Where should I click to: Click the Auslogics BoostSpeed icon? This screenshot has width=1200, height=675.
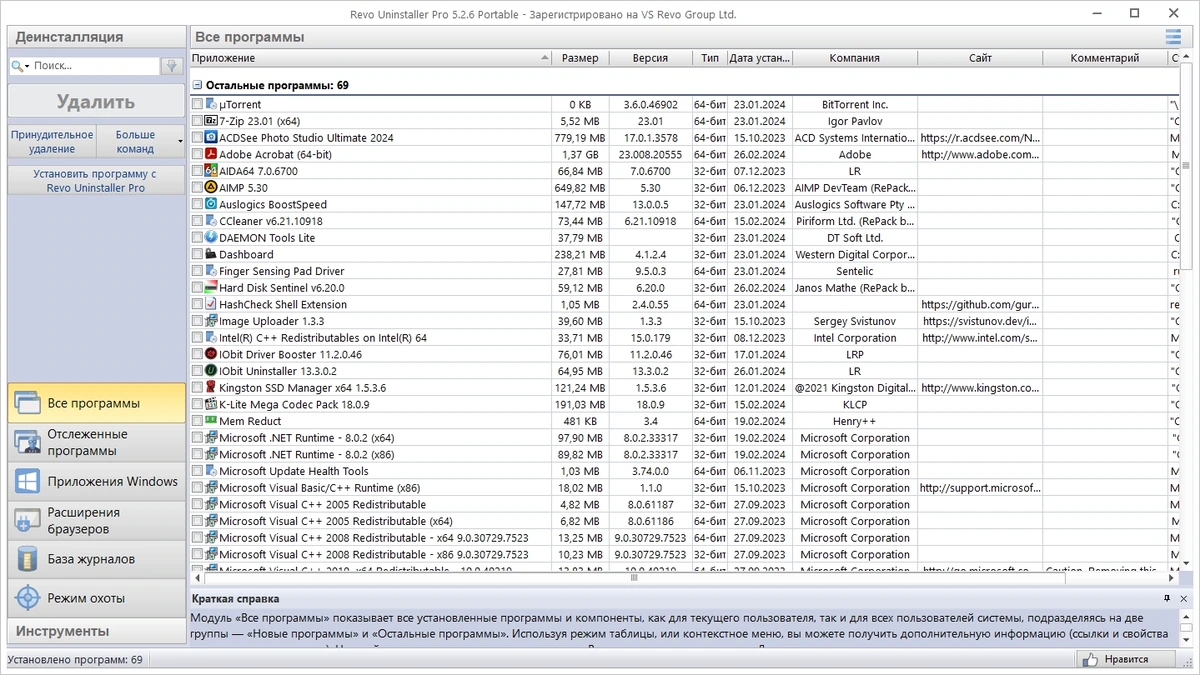coord(211,204)
